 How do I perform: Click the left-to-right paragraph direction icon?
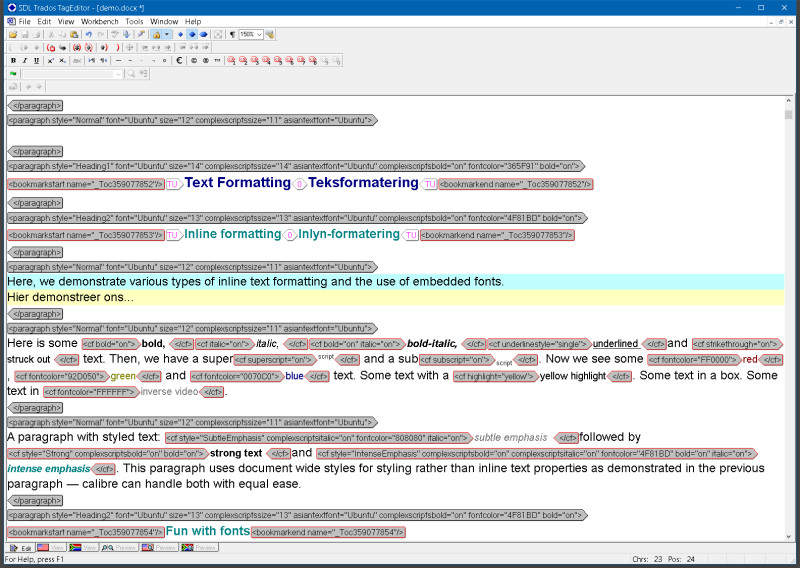92,61
